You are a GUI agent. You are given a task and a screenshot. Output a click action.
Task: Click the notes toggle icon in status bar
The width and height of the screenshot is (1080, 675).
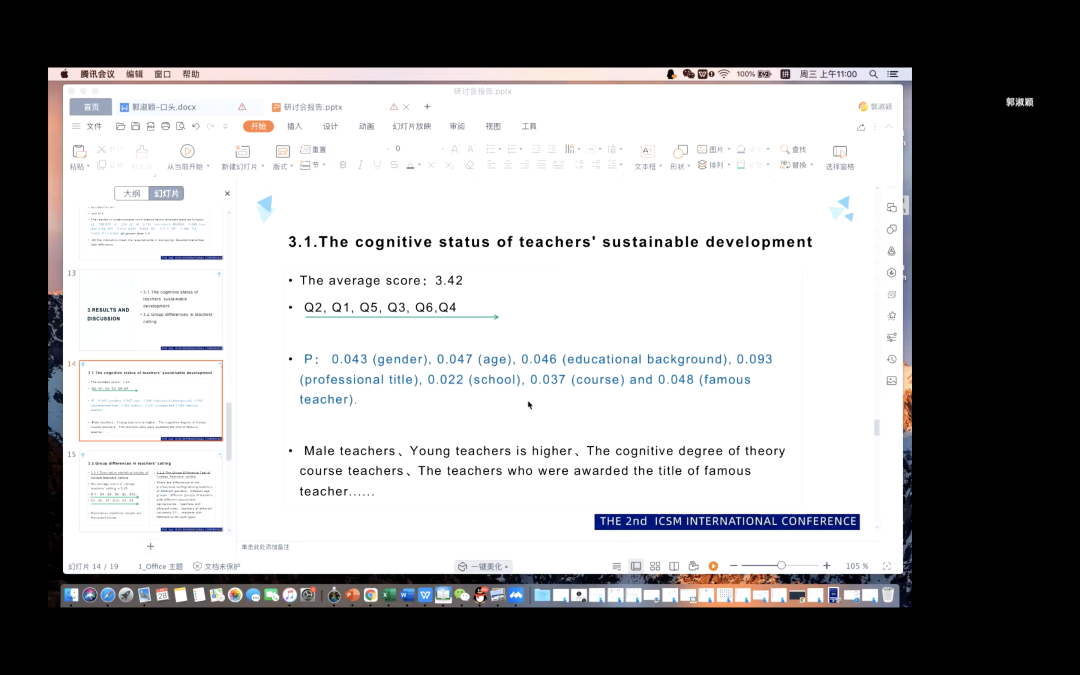pos(616,566)
